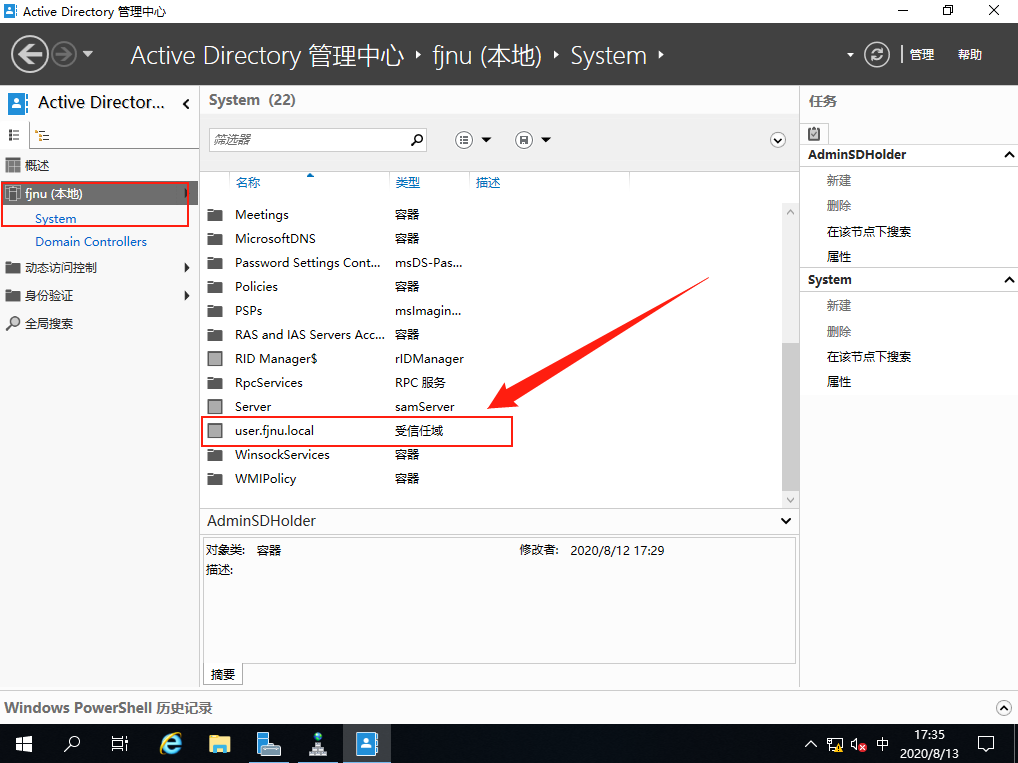Select Password Settings Container row

[493, 262]
